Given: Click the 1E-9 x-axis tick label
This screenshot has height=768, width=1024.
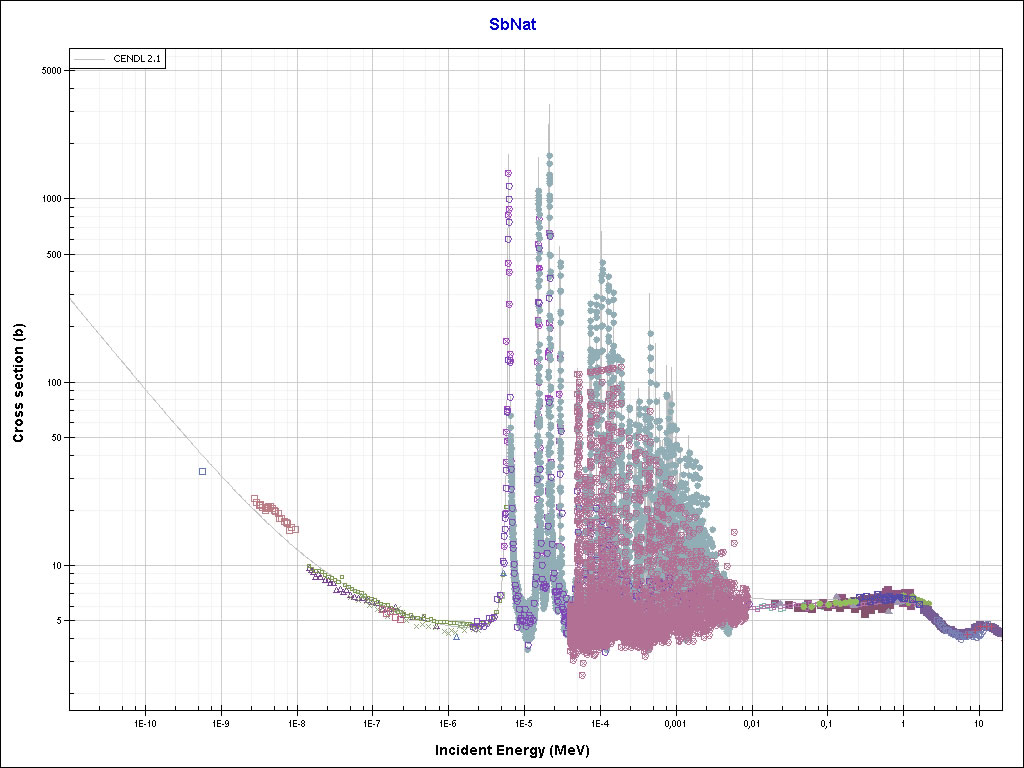Looking at the screenshot, I should tap(221, 722).
